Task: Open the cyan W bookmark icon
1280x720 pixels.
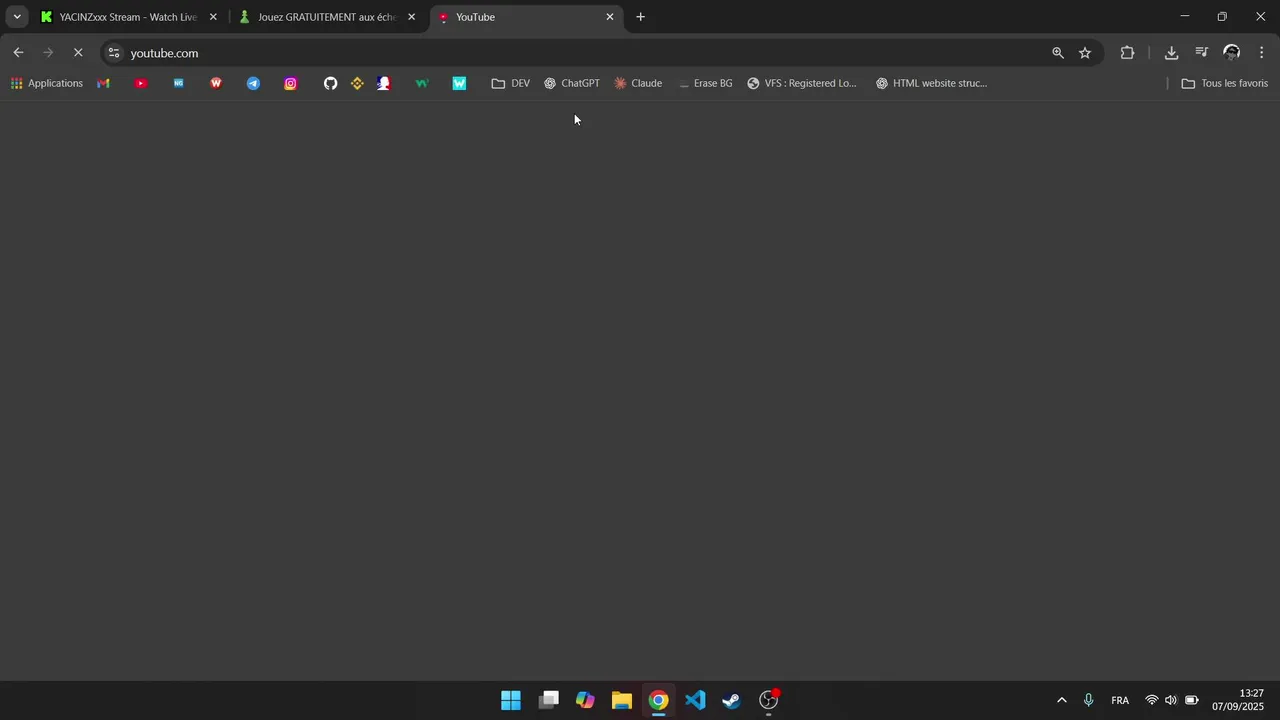Action: tap(459, 83)
